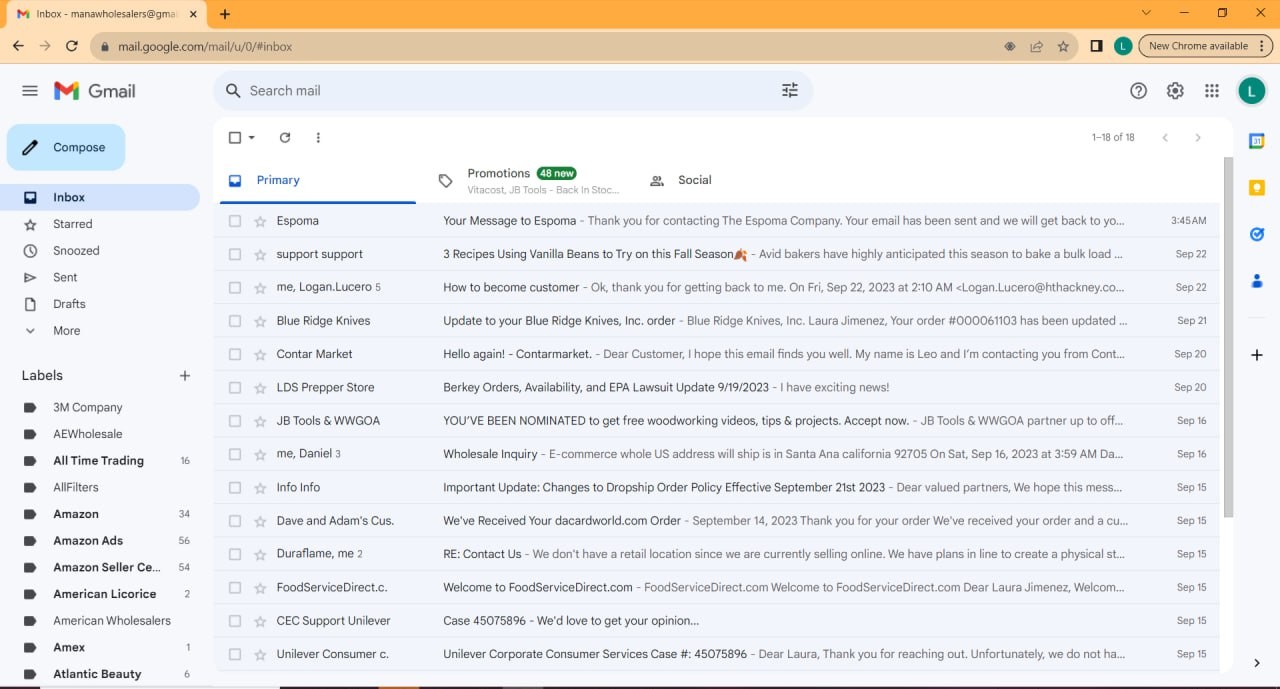1280x689 pixels.
Task: Reload the page in Chrome
Action: click(72, 46)
